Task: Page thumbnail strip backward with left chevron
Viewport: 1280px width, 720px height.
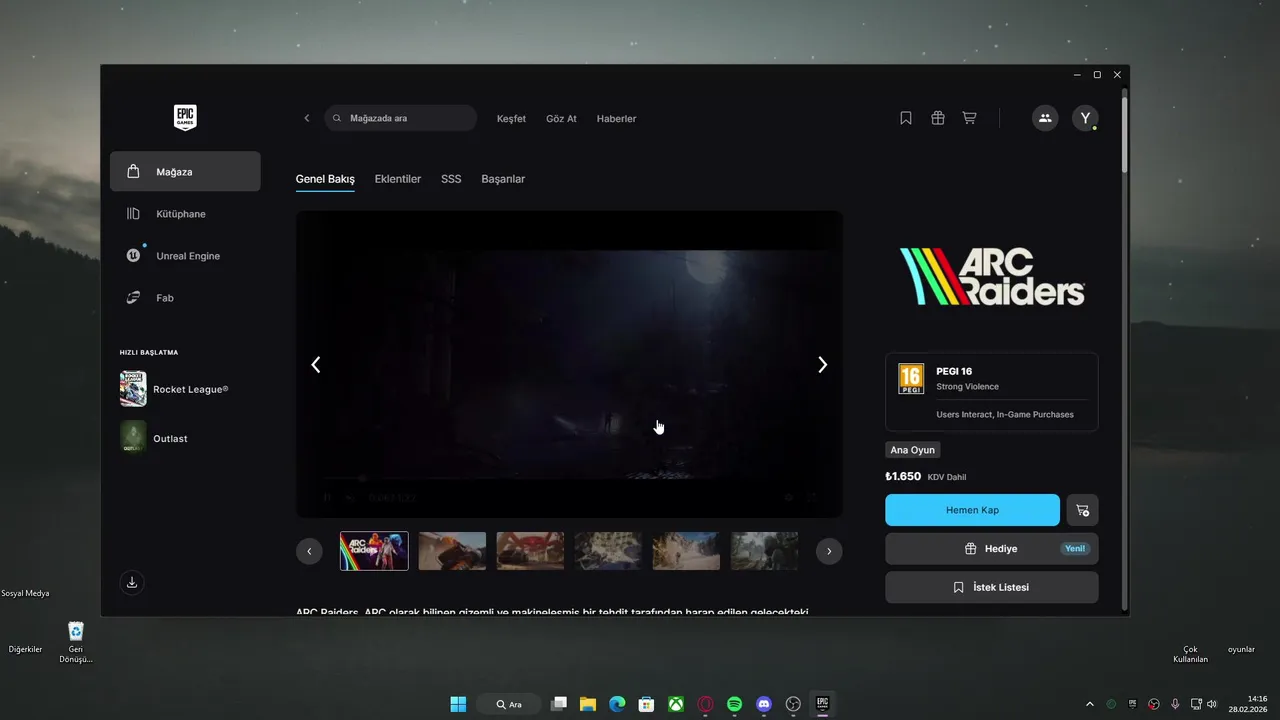Action: tap(309, 551)
